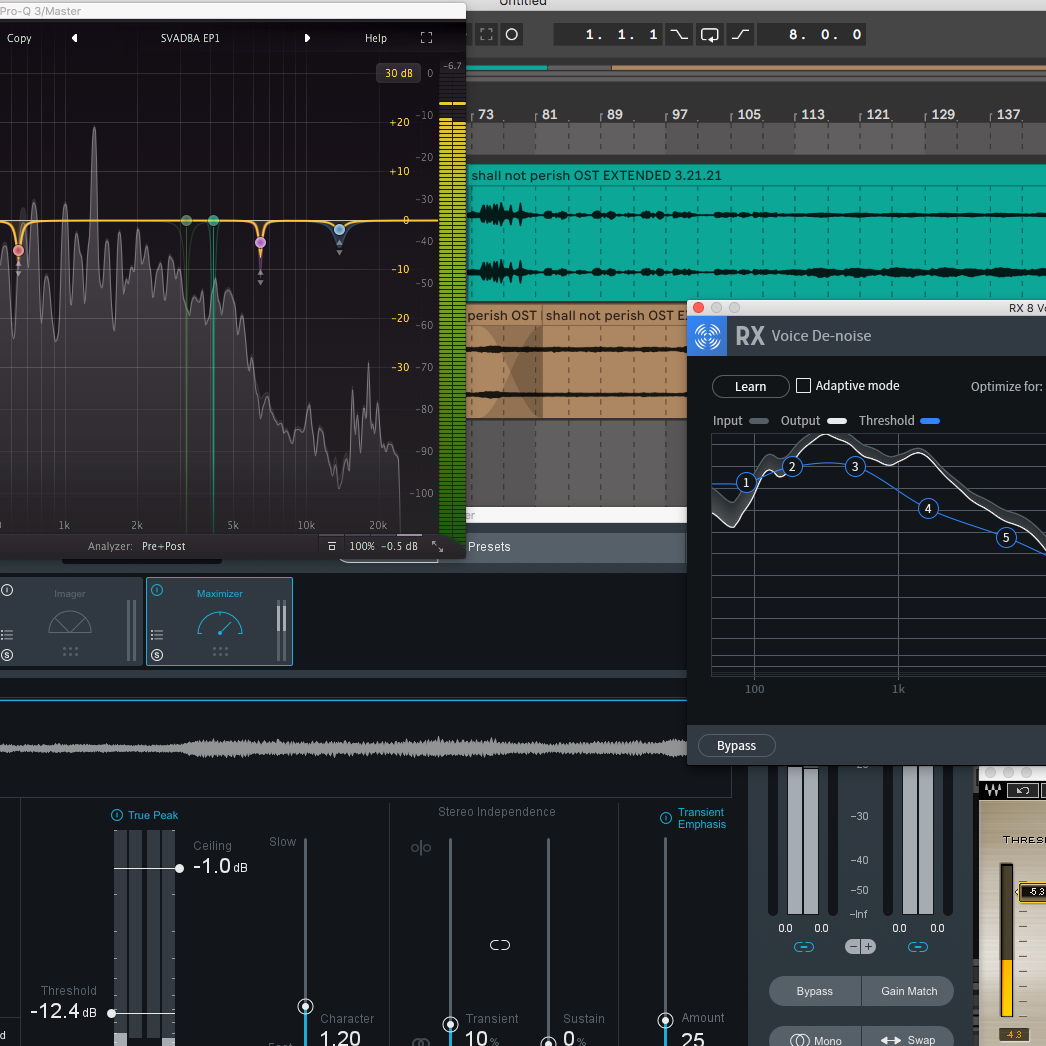Click the link icon right of the plus button
This screenshot has width=1046, height=1046.
point(918,947)
